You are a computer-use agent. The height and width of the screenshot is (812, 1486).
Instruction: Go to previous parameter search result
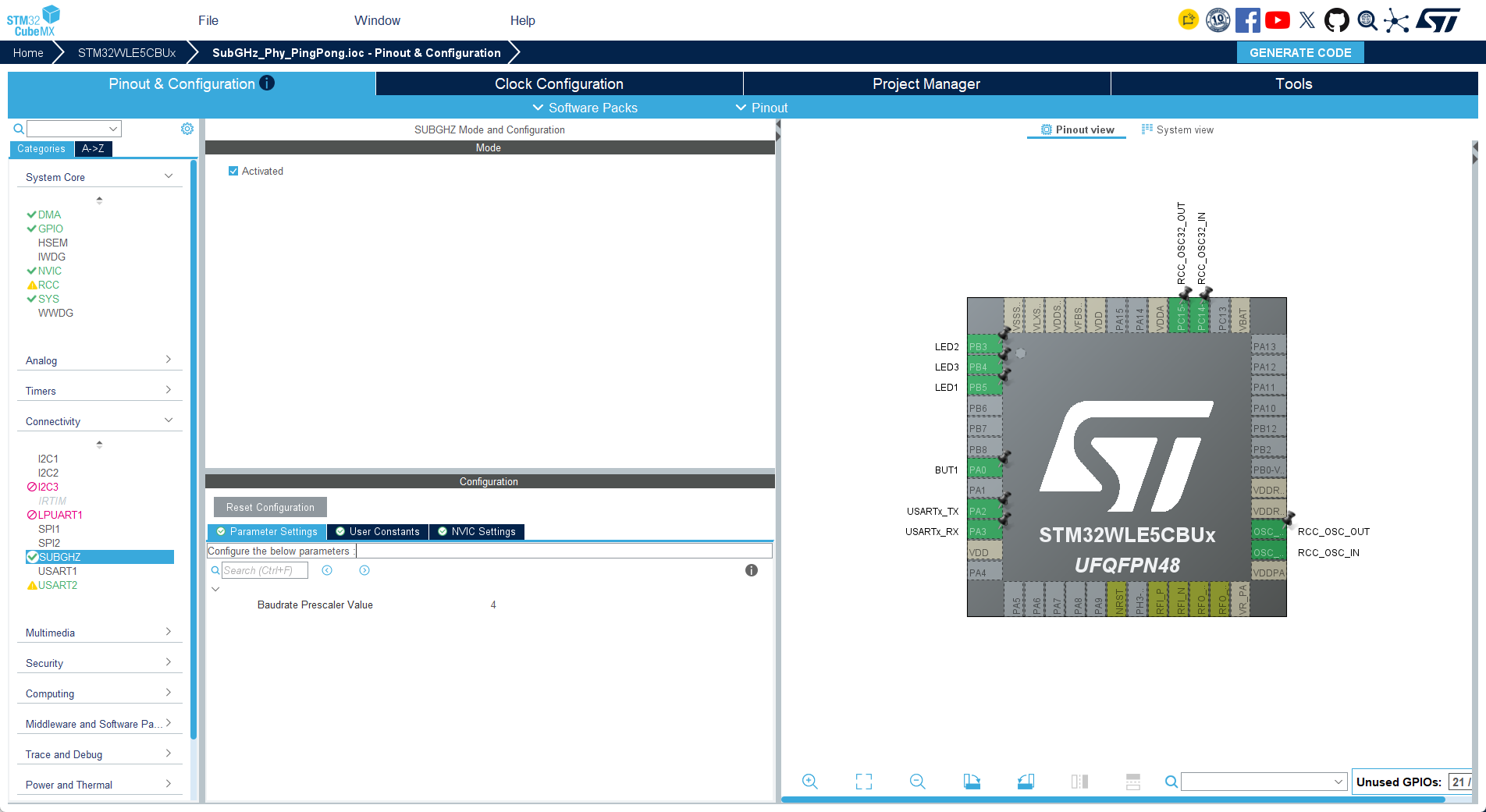click(327, 570)
